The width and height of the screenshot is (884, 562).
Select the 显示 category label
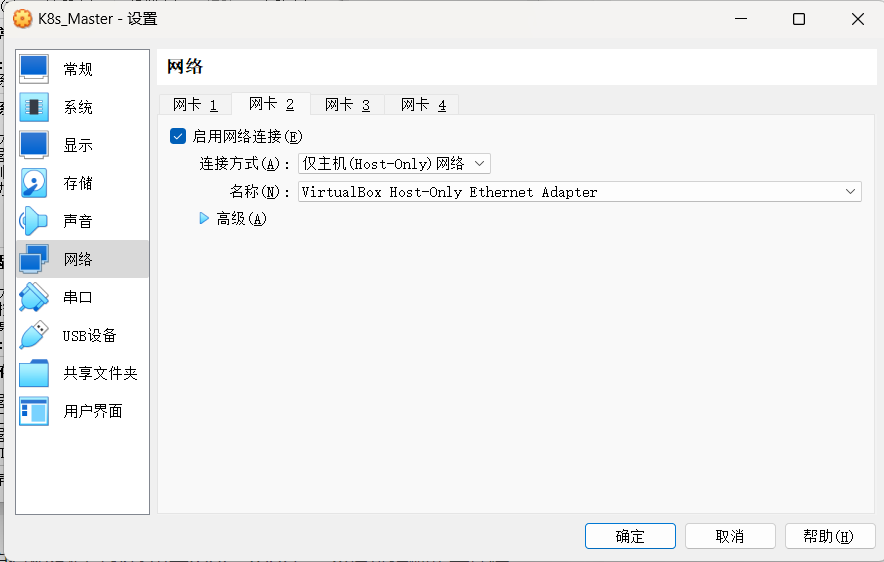coord(78,145)
